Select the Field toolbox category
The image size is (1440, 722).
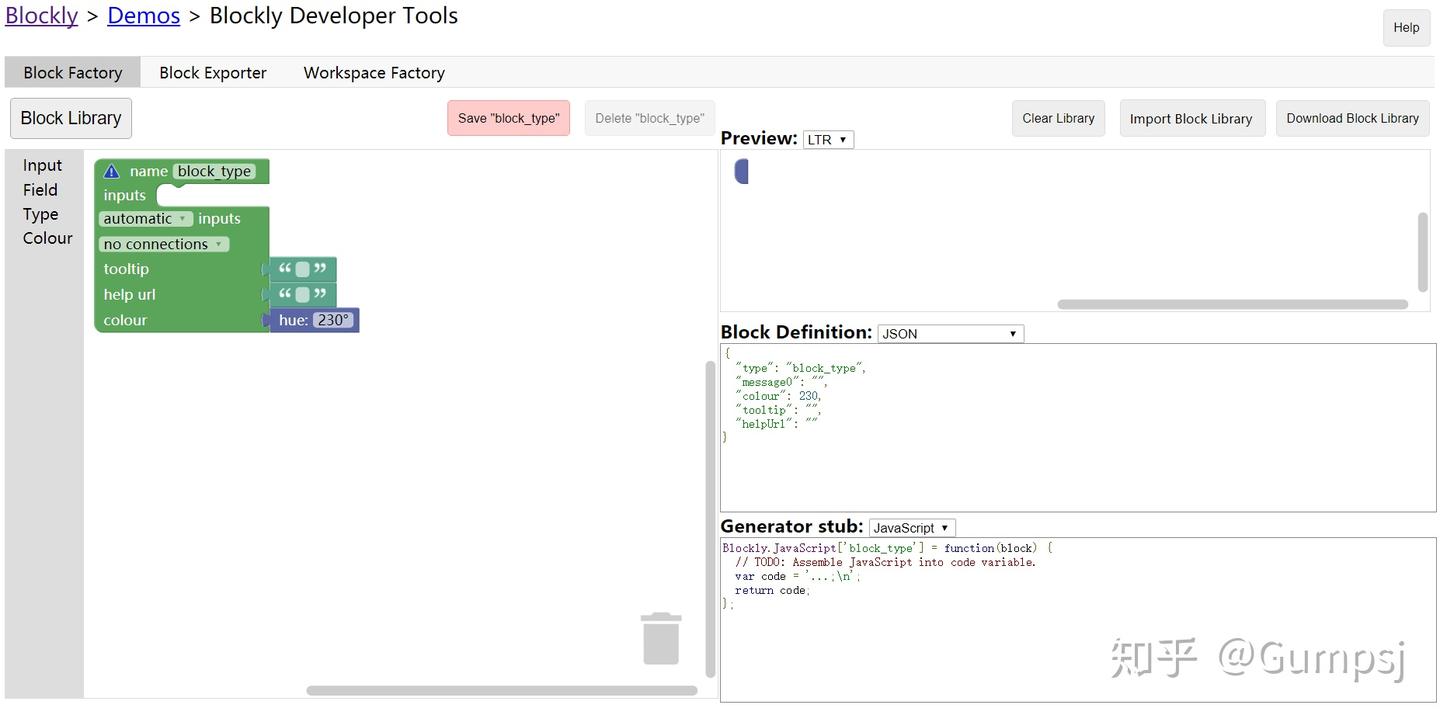[40, 190]
